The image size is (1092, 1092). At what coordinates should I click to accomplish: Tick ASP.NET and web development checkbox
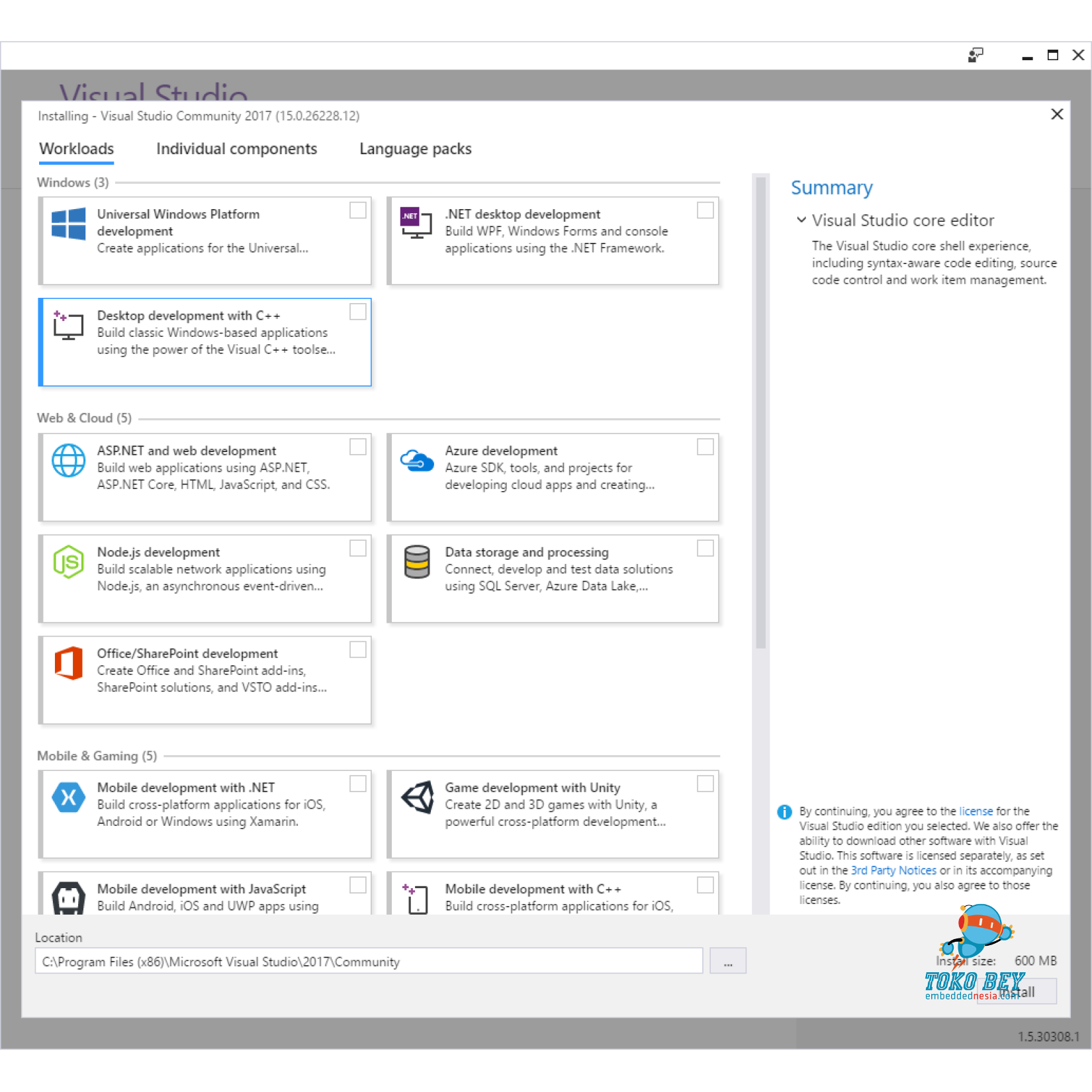coord(358,447)
